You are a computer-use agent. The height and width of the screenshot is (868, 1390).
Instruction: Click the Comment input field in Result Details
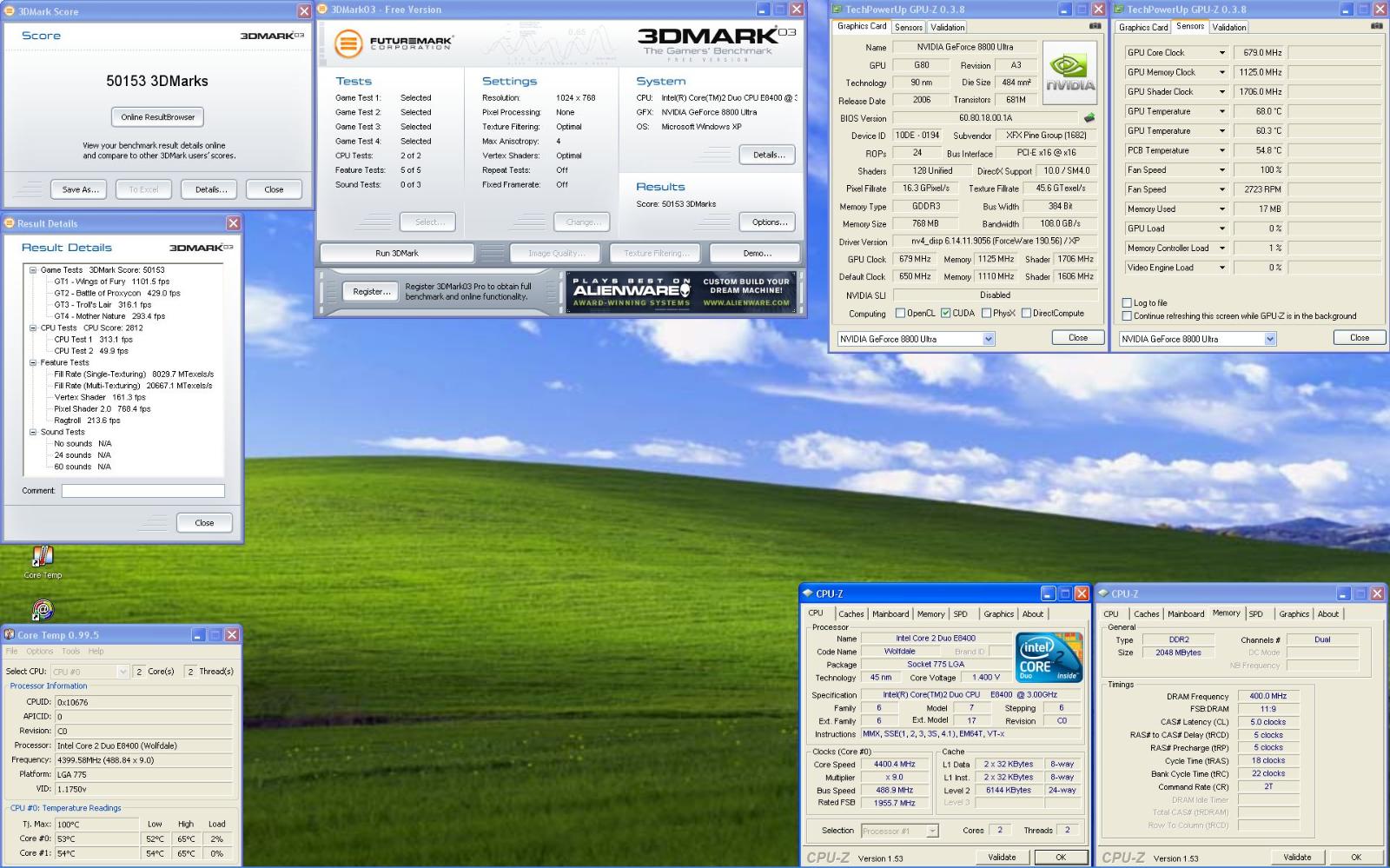[143, 491]
